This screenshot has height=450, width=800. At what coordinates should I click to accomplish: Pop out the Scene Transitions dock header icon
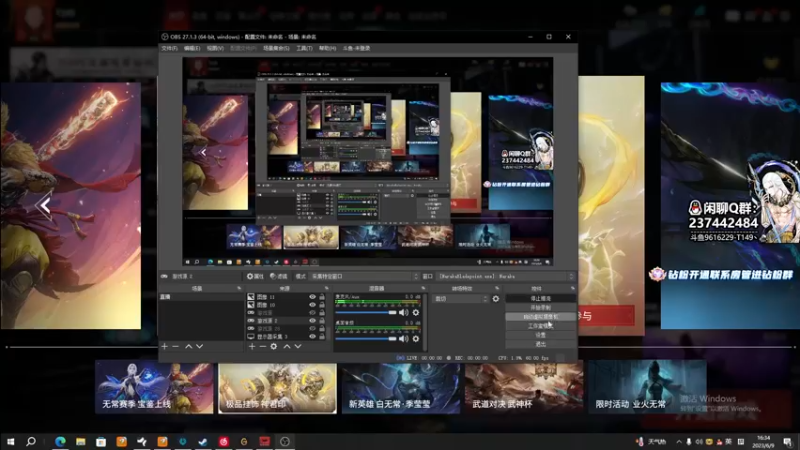(x=497, y=288)
